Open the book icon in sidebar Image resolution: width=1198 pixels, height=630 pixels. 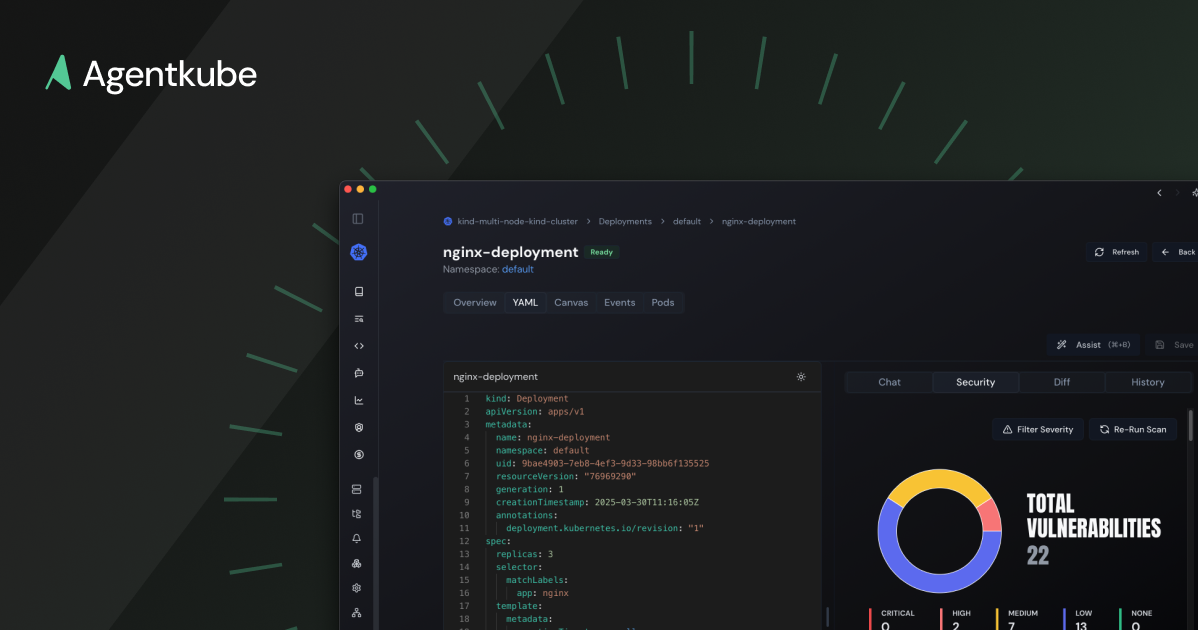coord(358,292)
